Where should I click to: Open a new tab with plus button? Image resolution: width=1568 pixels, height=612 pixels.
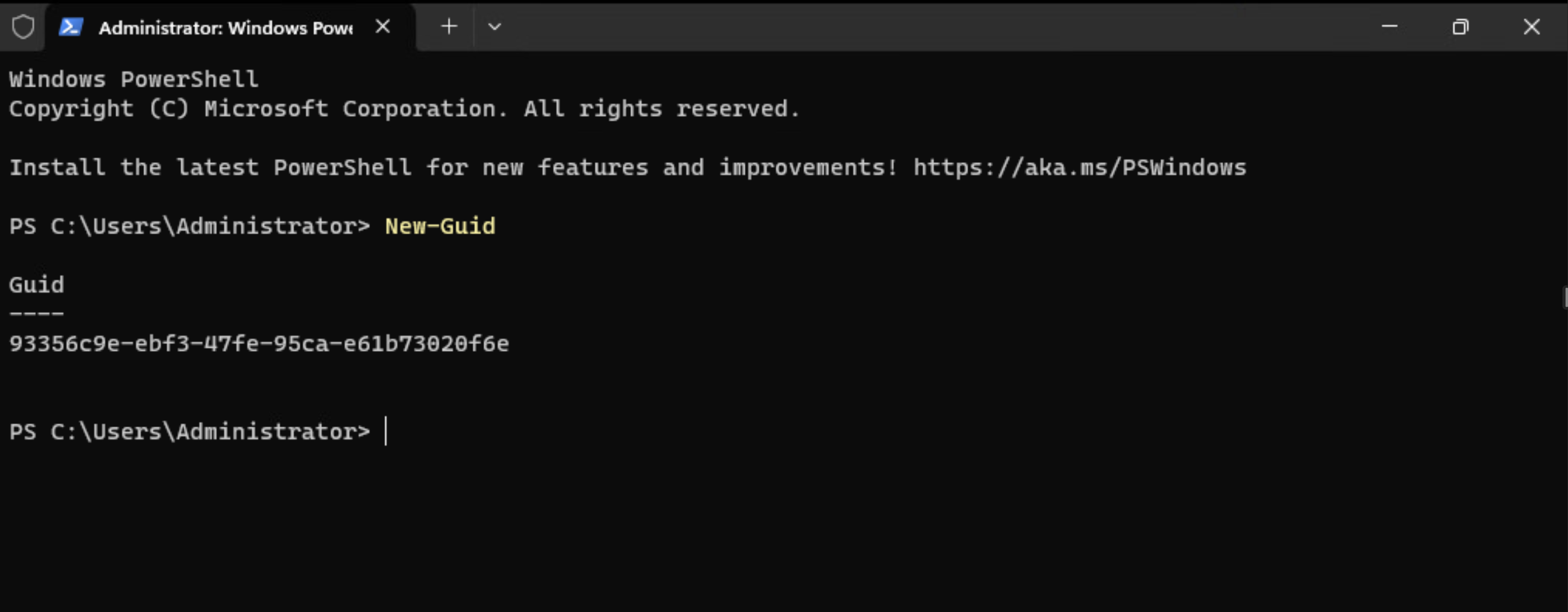[449, 26]
